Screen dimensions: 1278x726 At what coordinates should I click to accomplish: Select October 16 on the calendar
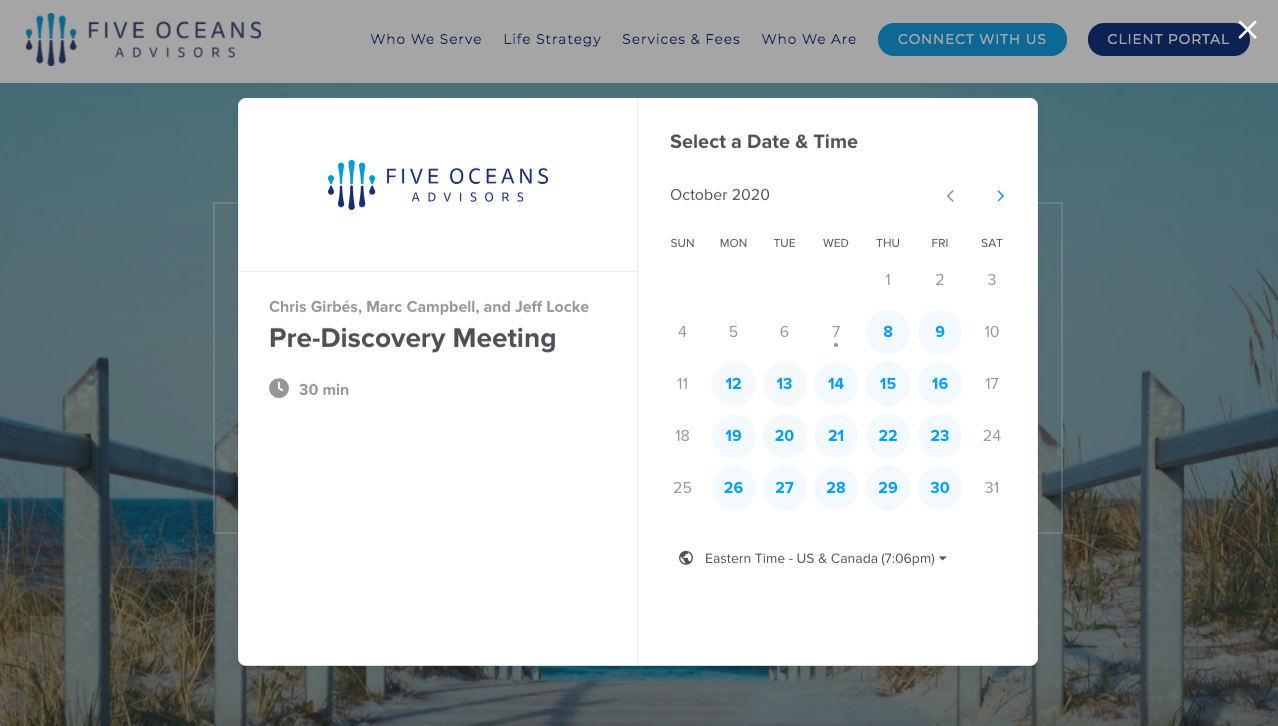click(x=940, y=383)
